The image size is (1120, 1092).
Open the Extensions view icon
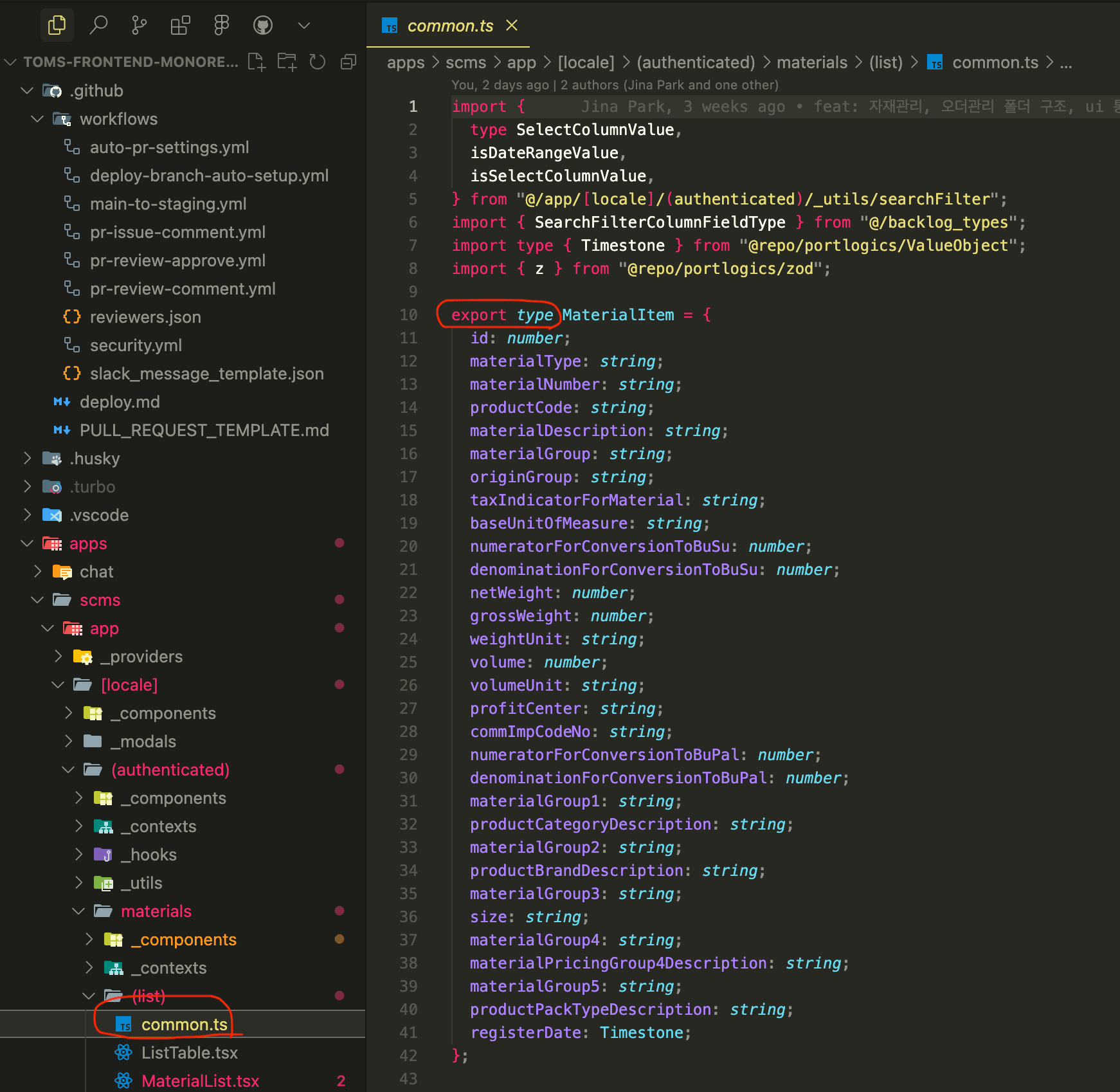[180, 26]
